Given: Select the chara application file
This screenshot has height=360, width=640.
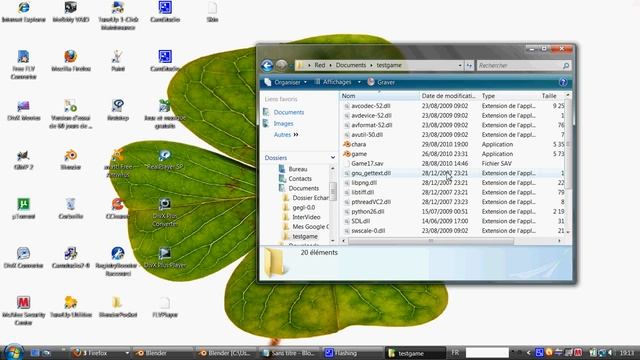Looking at the screenshot, I should (358, 144).
